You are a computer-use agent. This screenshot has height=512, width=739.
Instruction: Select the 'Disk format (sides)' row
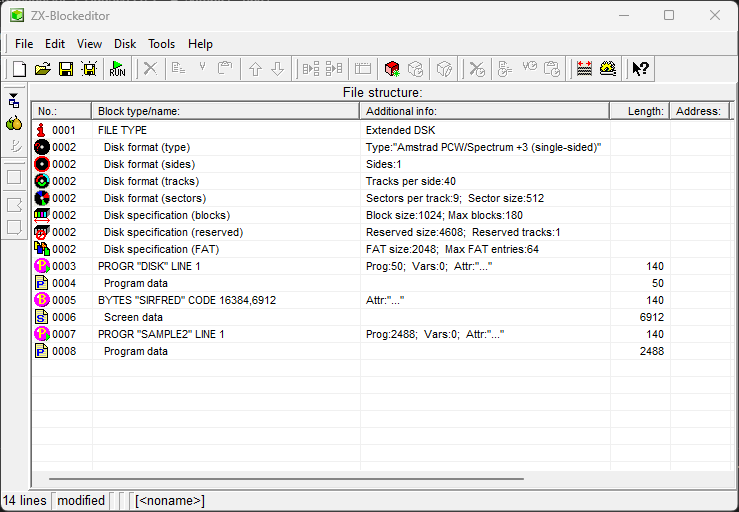381,164
